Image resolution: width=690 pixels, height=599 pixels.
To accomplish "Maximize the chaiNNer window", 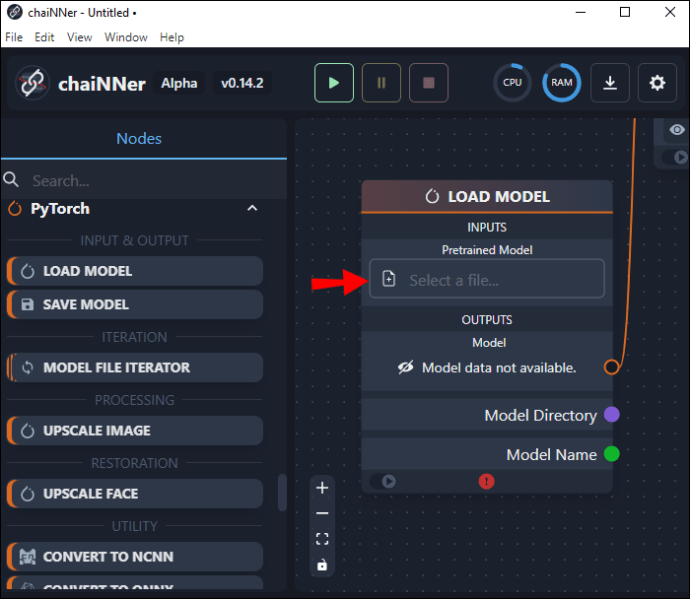I will (x=625, y=12).
